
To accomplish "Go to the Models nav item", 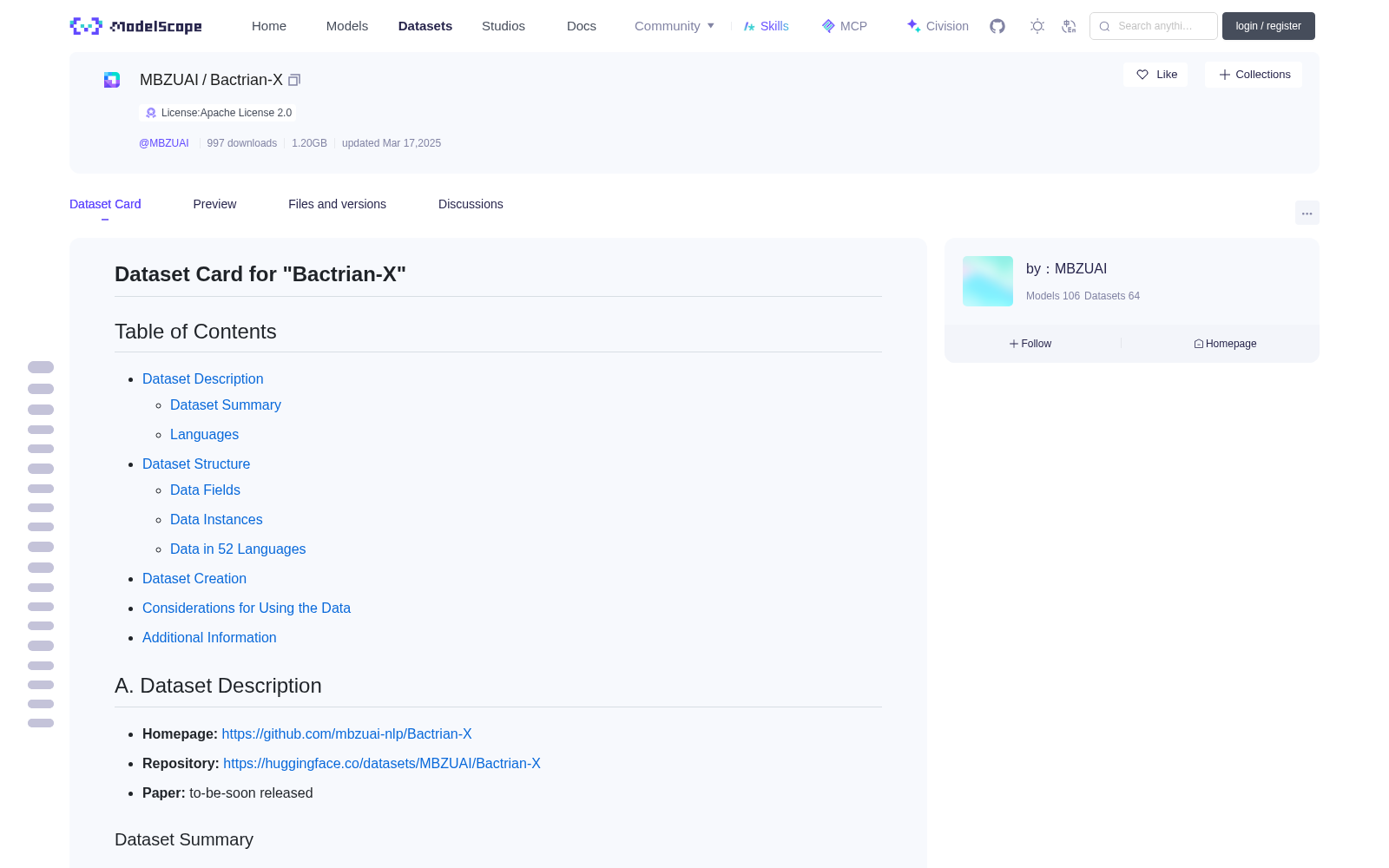I will [x=347, y=26].
